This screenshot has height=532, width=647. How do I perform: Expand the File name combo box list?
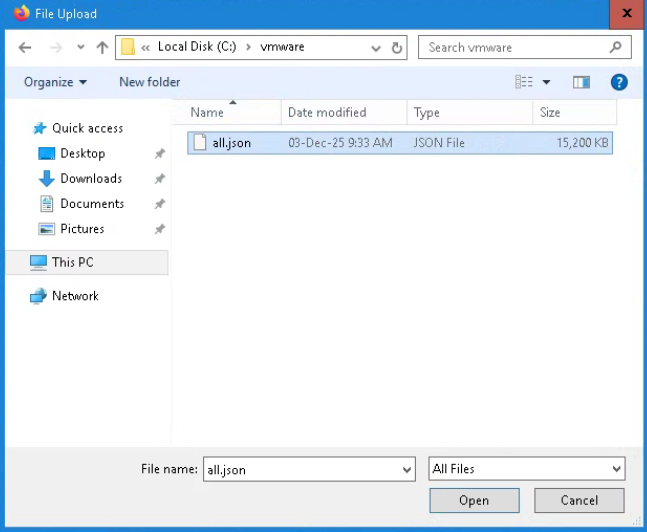[x=406, y=469]
